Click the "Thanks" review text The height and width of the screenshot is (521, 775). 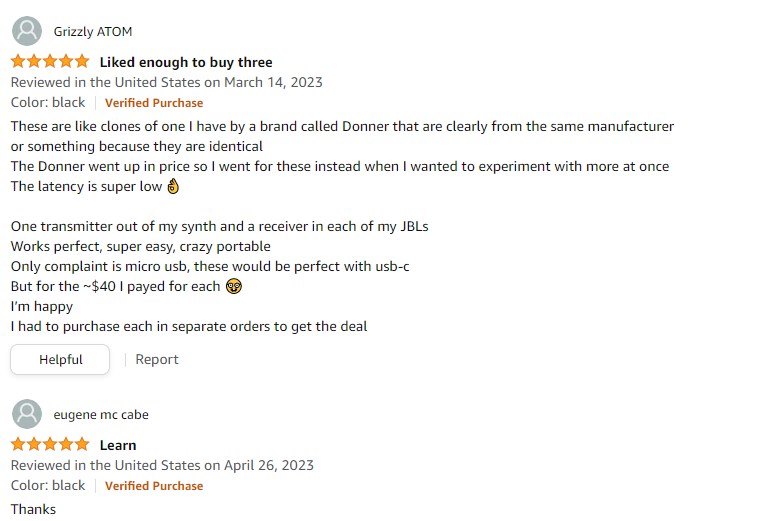[34, 509]
